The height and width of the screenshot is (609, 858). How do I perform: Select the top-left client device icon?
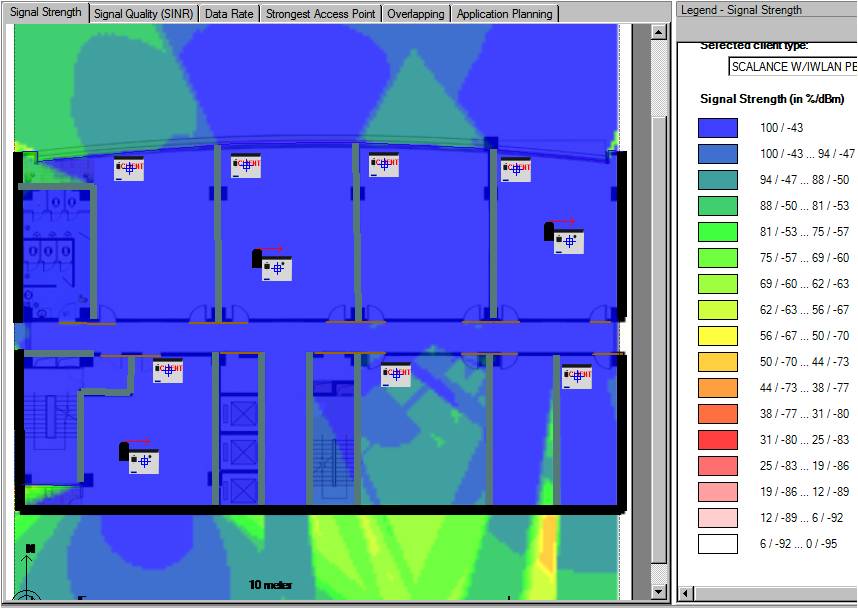point(129,168)
